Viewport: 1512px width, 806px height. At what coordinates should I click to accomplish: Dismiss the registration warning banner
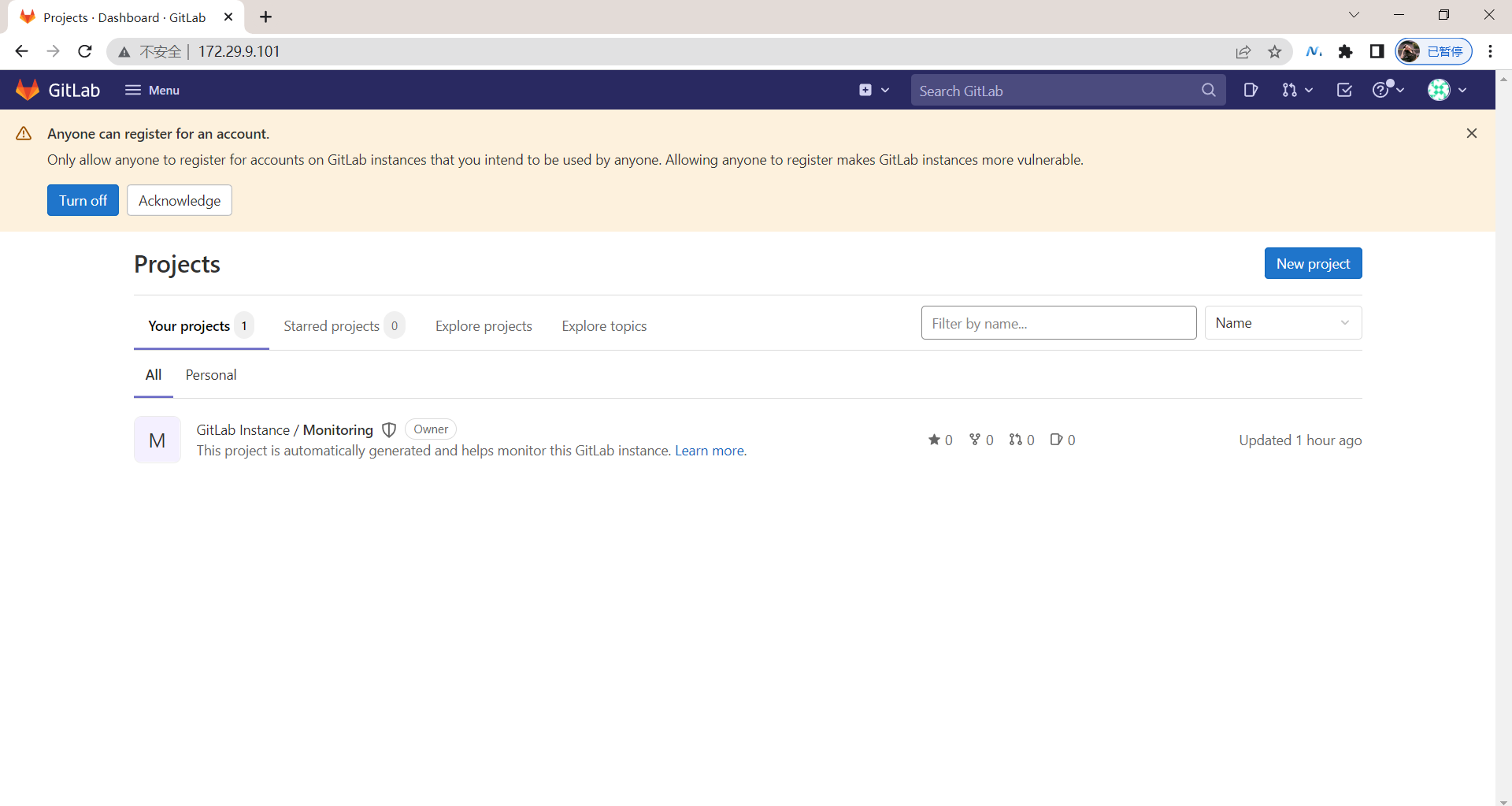point(1472,133)
